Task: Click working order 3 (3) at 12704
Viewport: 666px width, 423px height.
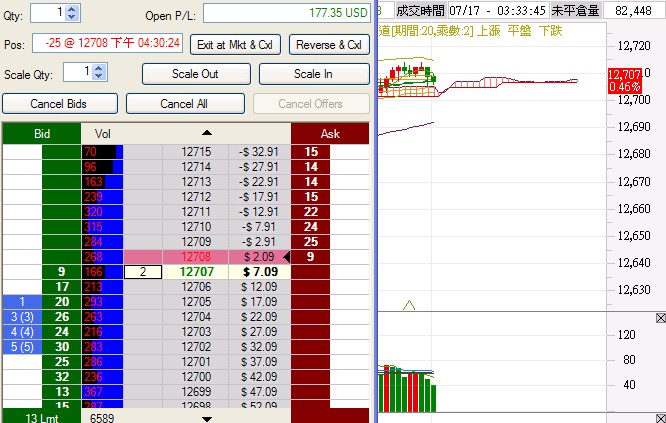Action: point(22,317)
